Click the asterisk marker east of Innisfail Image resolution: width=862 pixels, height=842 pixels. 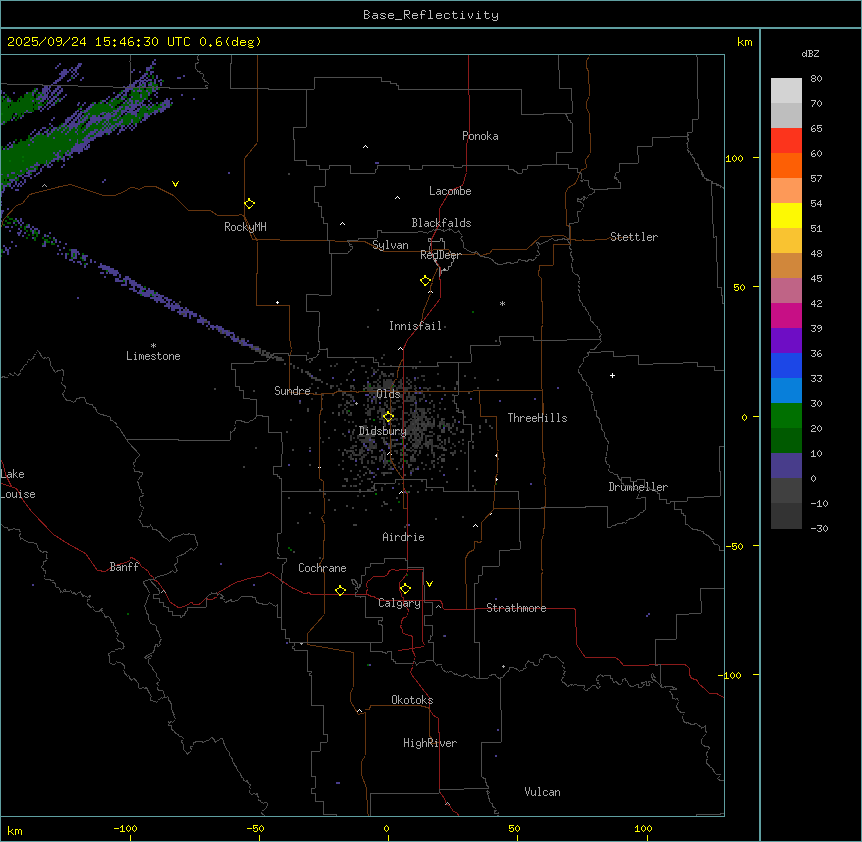(x=502, y=304)
